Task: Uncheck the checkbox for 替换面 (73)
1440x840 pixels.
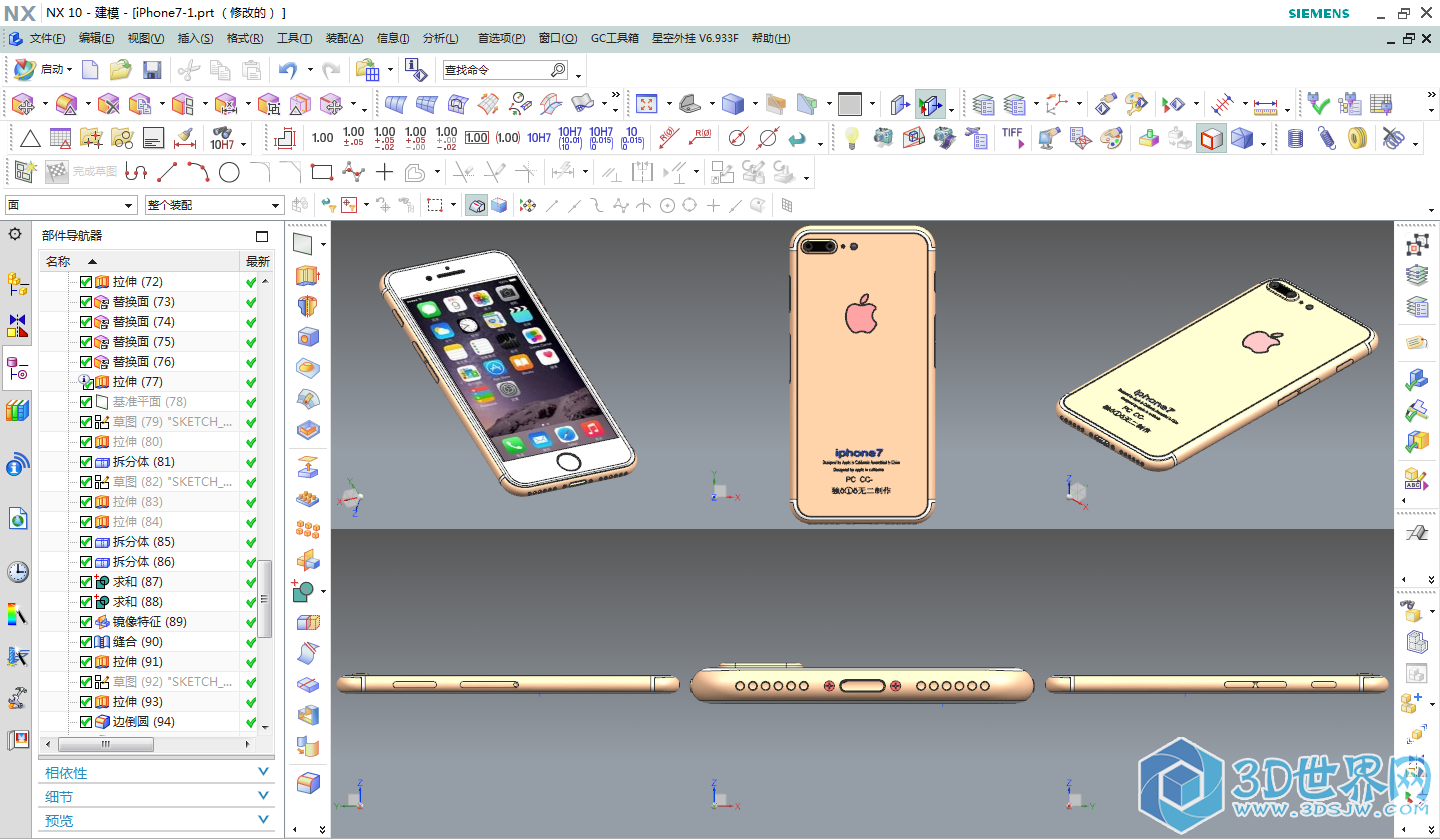Action: (x=86, y=302)
